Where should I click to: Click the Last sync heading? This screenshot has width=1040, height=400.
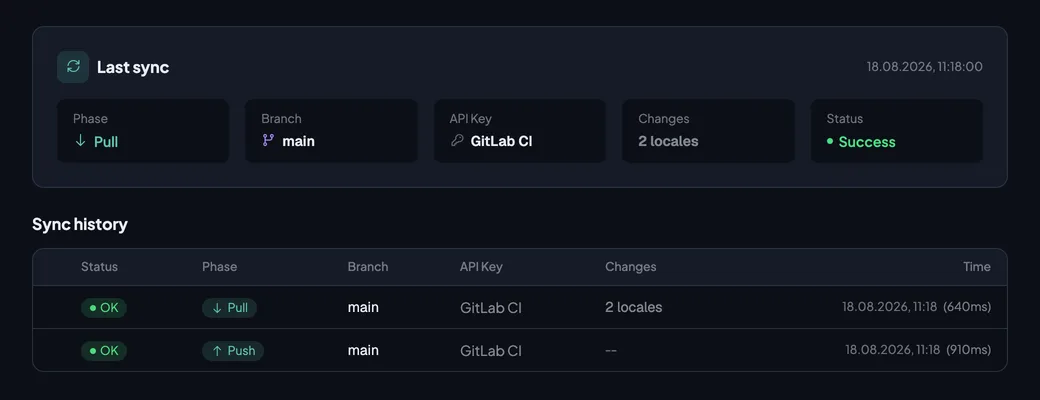[133, 67]
